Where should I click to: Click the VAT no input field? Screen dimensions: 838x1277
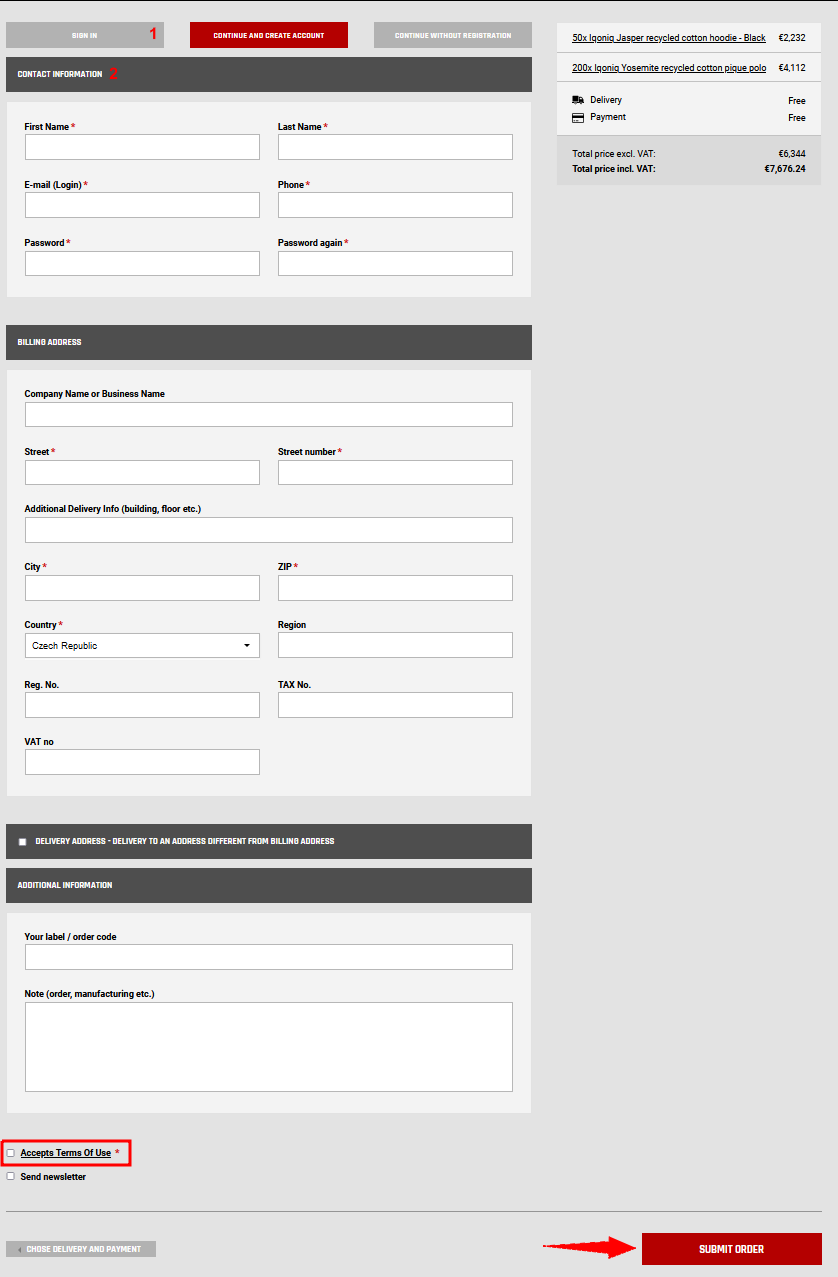click(x=142, y=762)
